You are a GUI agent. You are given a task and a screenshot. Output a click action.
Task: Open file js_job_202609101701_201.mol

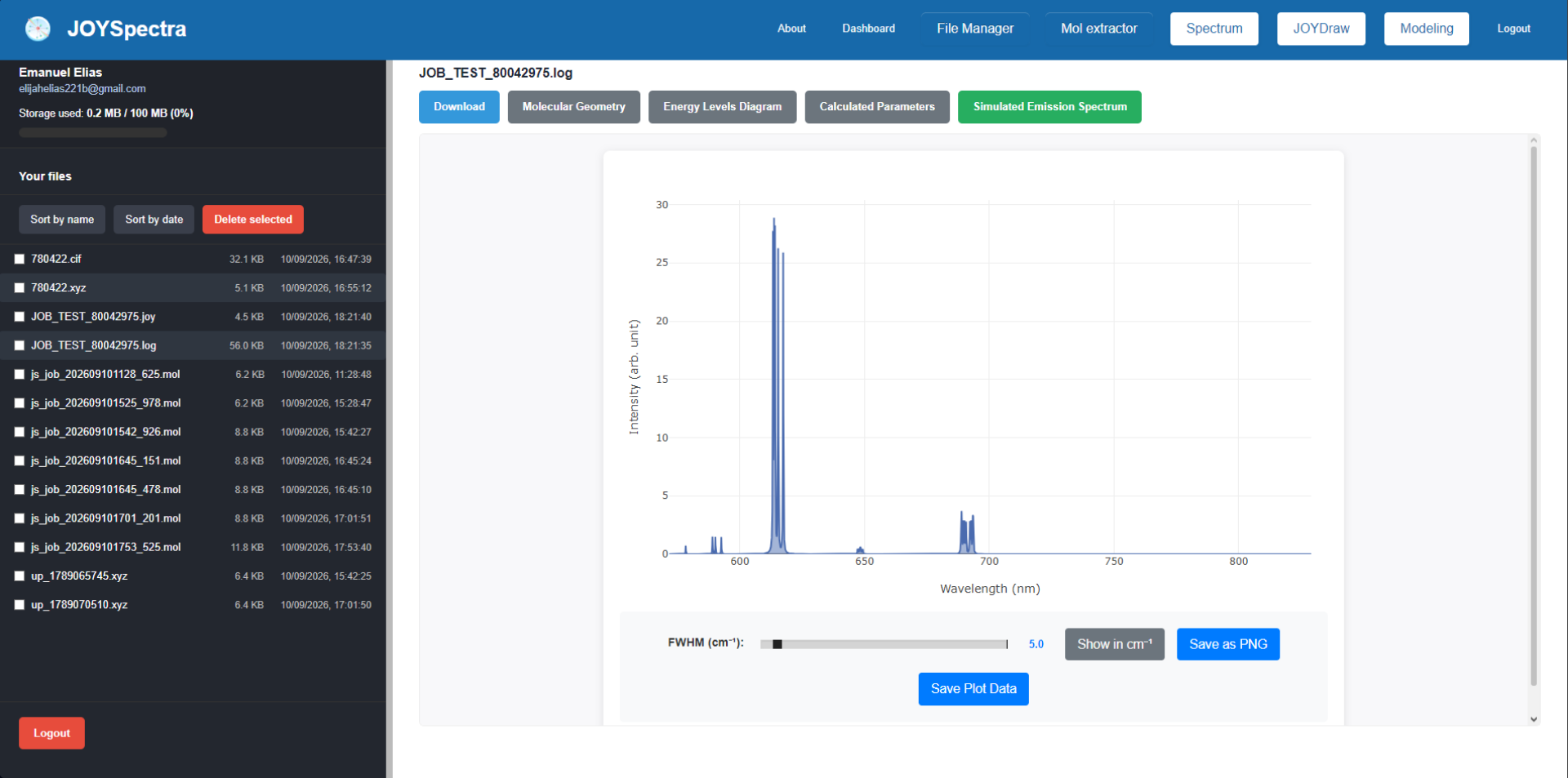[106, 518]
